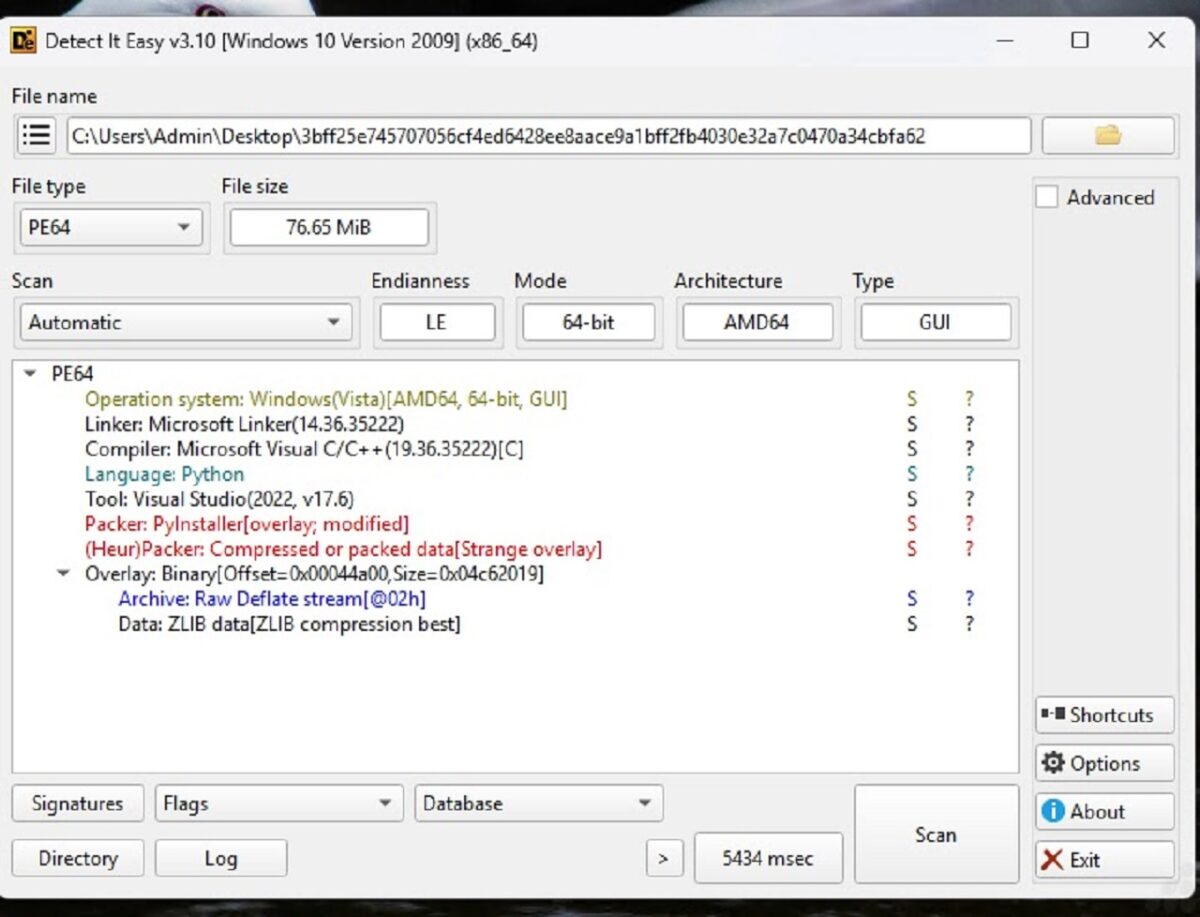Image resolution: width=1200 pixels, height=917 pixels.
Task: Click ? link on Tool Visual Studio row
Action: point(969,499)
